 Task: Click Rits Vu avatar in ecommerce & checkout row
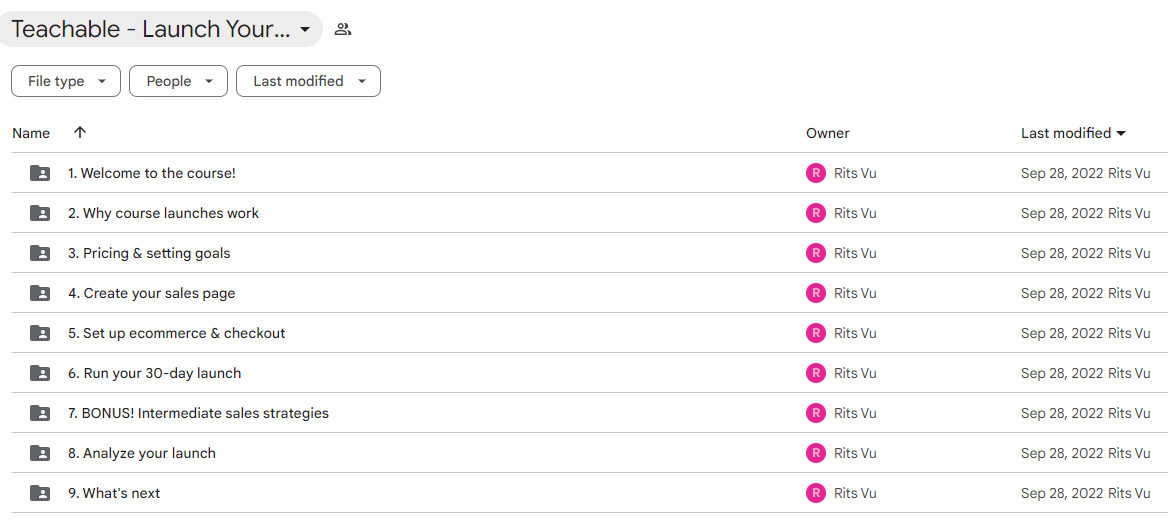point(816,333)
